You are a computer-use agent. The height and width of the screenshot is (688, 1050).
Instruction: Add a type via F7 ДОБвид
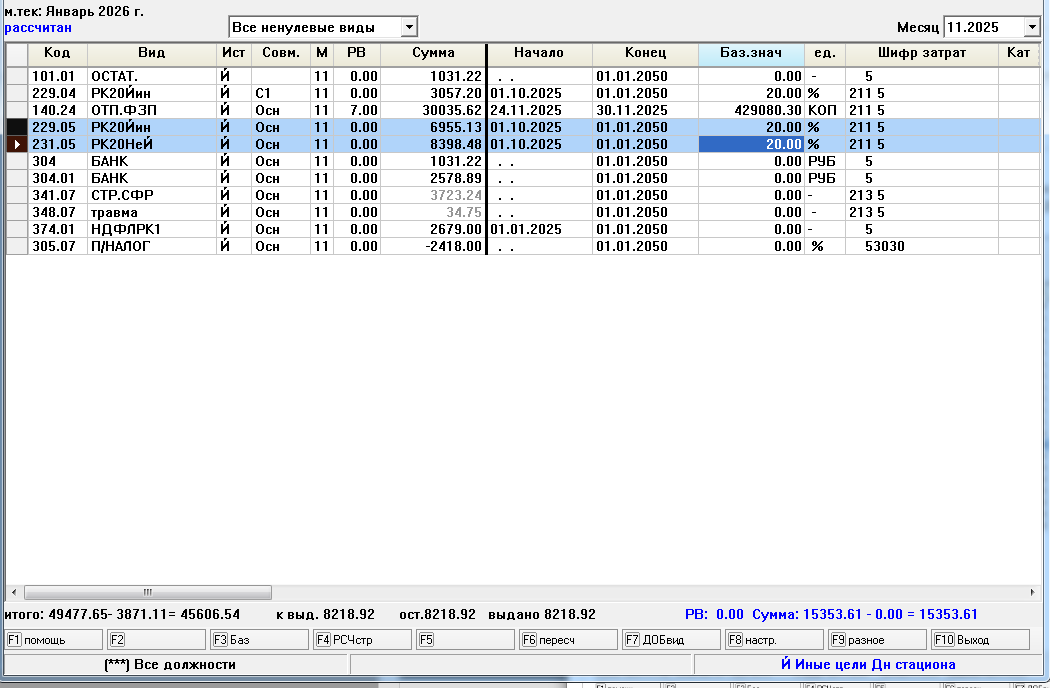tap(671, 640)
